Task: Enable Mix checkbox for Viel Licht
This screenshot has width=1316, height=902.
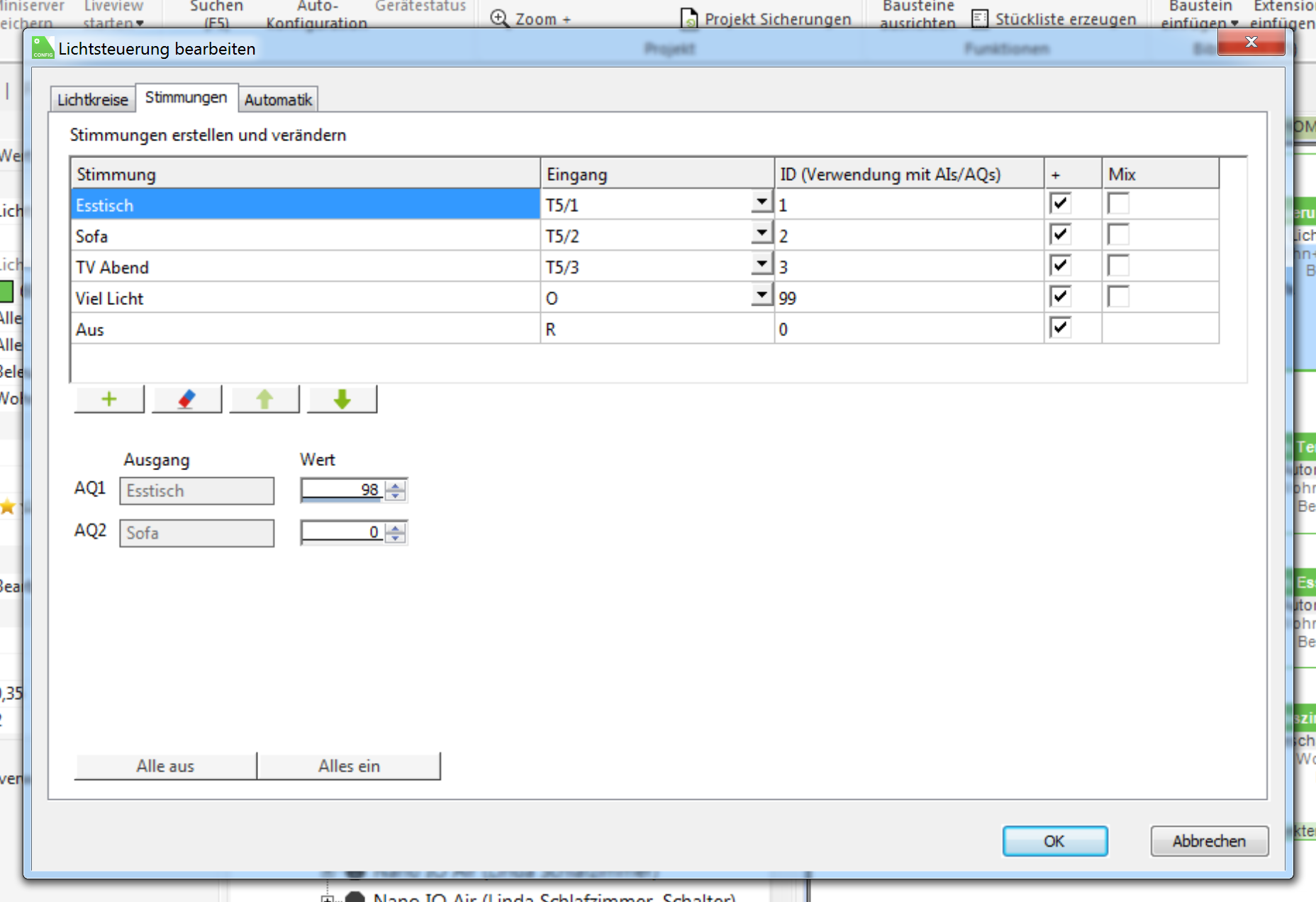Action: pyautogui.click(x=1118, y=297)
